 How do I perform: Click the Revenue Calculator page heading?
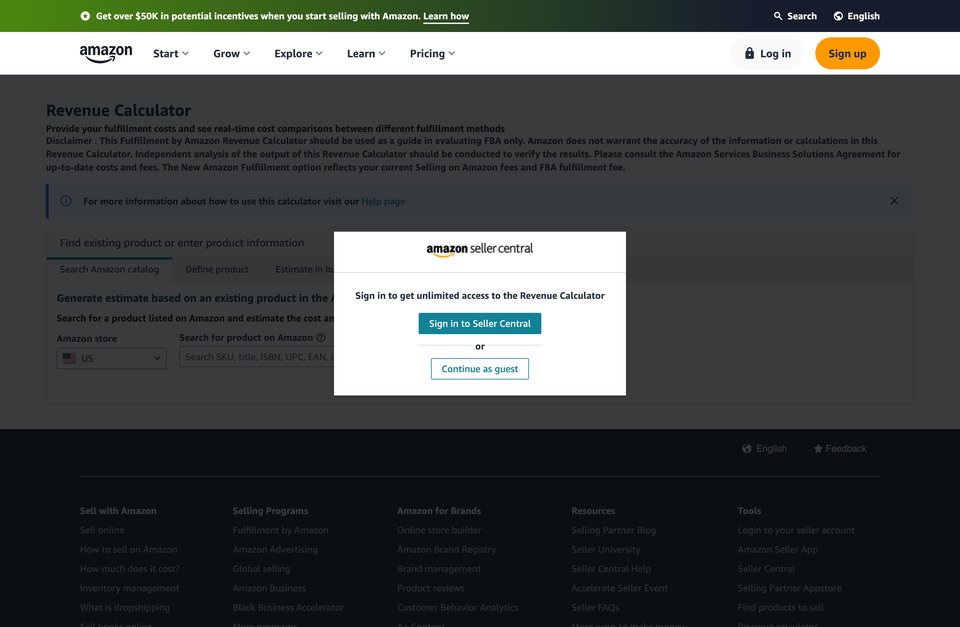pyautogui.click(x=119, y=111)
